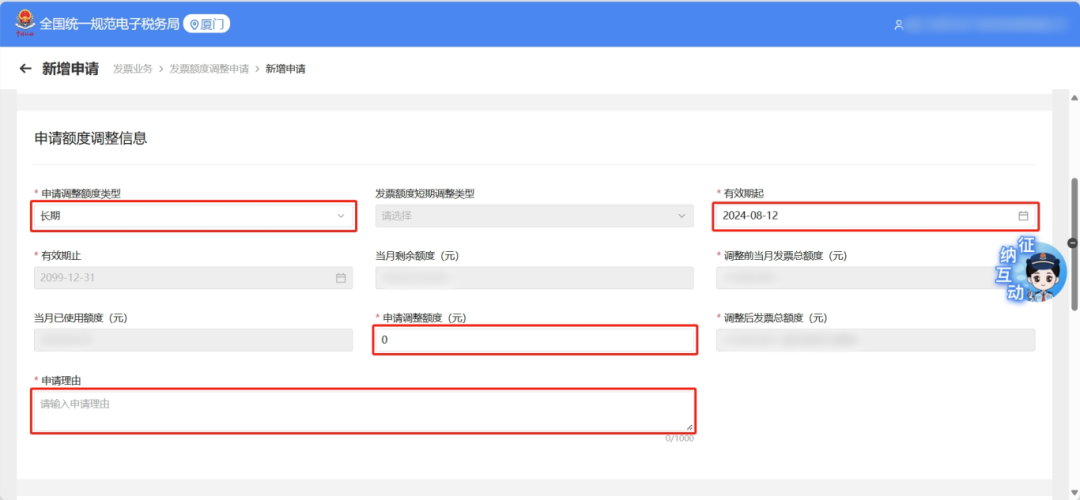Click the 新增申请 page title
The width and height of the screenshot is (1080, 500).
(70, 69)
